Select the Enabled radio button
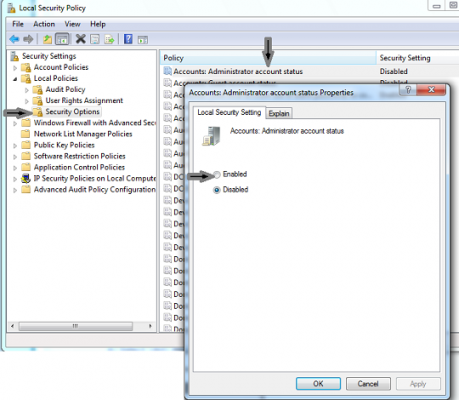The image size is (459, 400). coord(217,174)
